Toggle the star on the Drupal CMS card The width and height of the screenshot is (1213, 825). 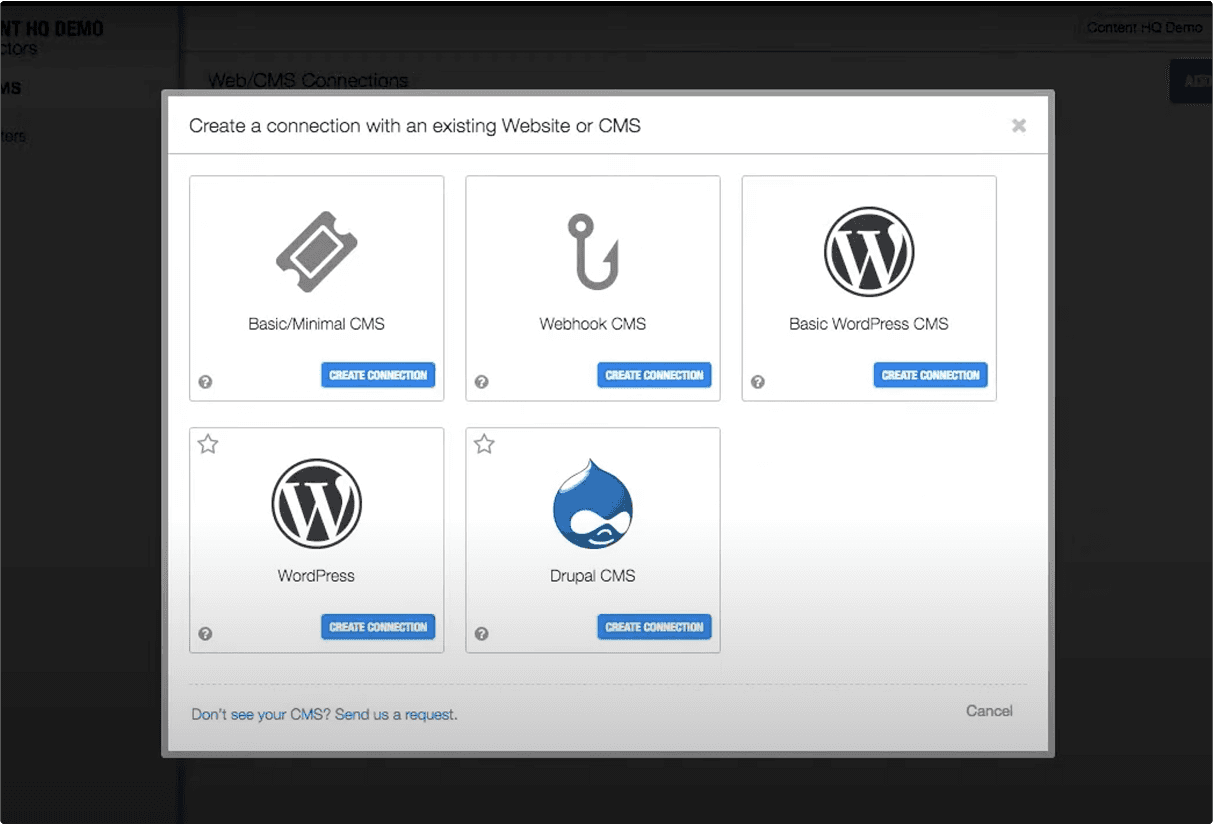(484, 444)
